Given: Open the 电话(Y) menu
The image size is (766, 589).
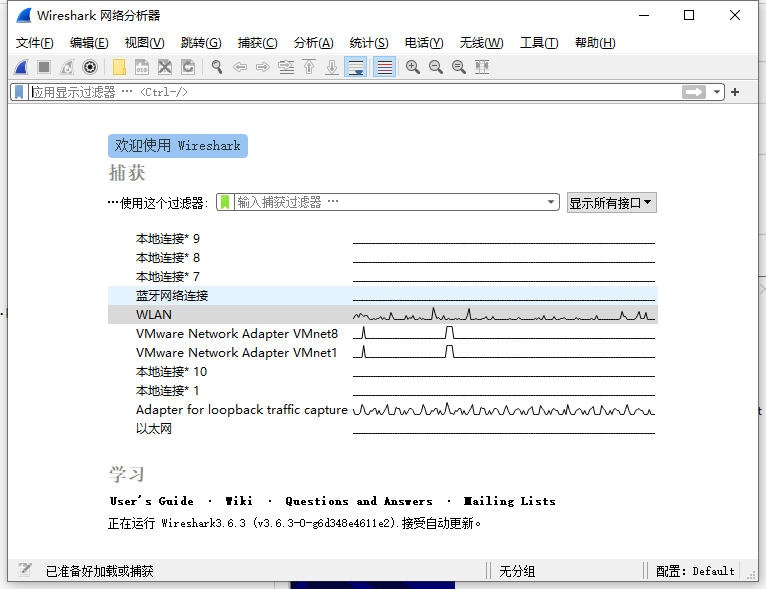Looking at the screenshot, I should (424, 43).
